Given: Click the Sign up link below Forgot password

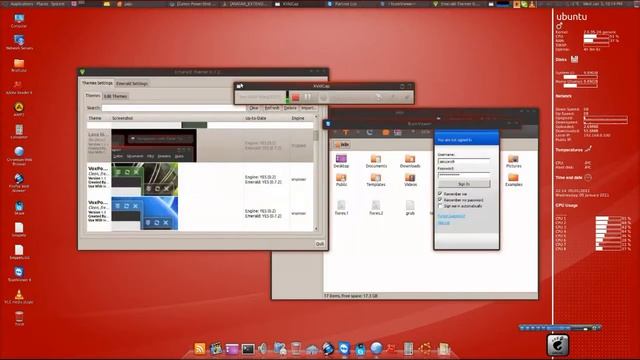Looking at the screenshot, I should pos(443,223).
